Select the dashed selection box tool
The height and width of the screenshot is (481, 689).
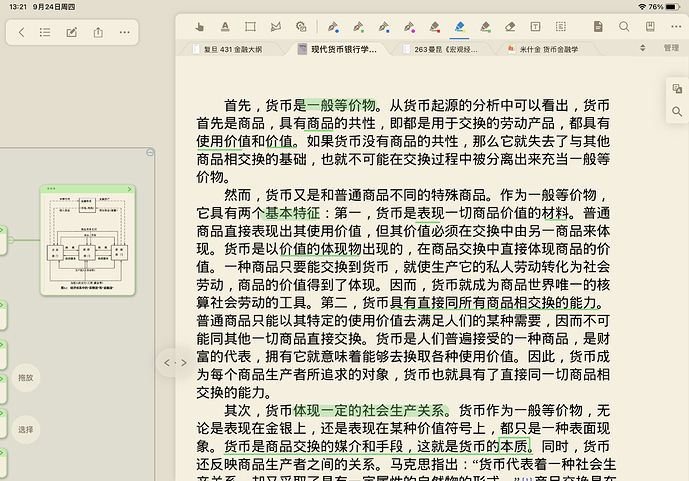point(561,27)
